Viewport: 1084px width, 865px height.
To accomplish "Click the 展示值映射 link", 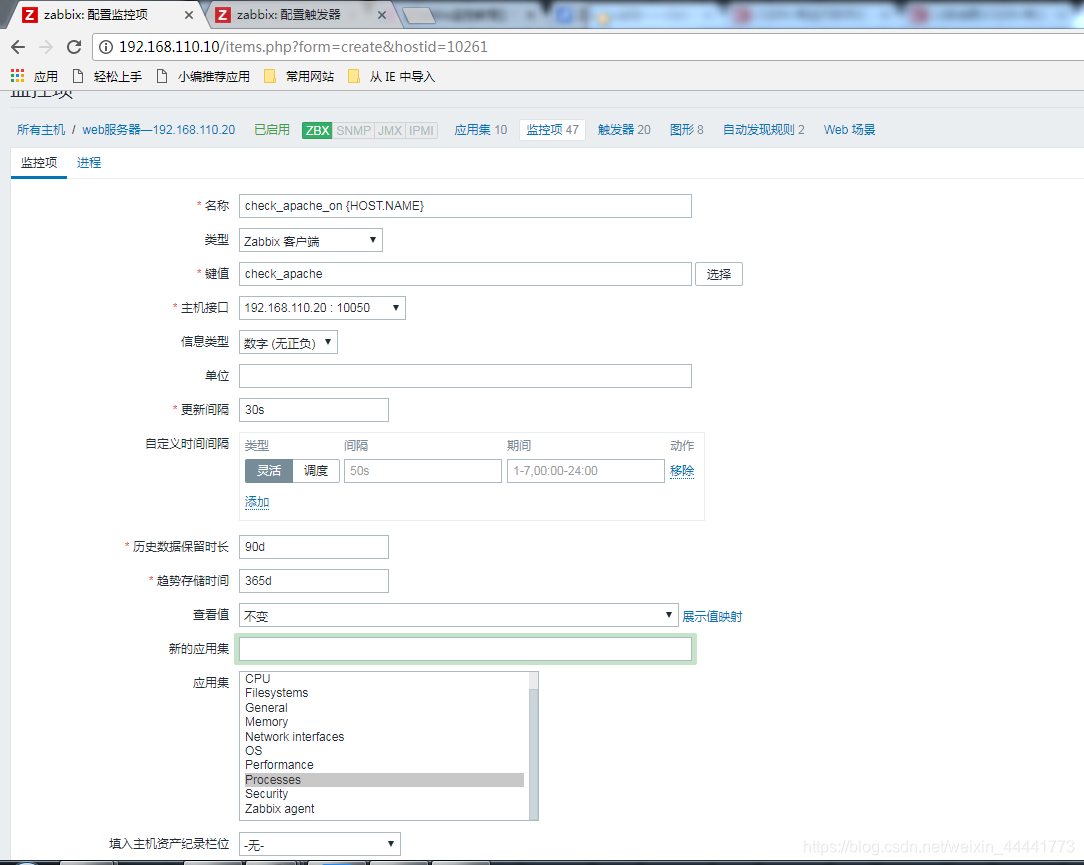I will [x=712, y=616].
